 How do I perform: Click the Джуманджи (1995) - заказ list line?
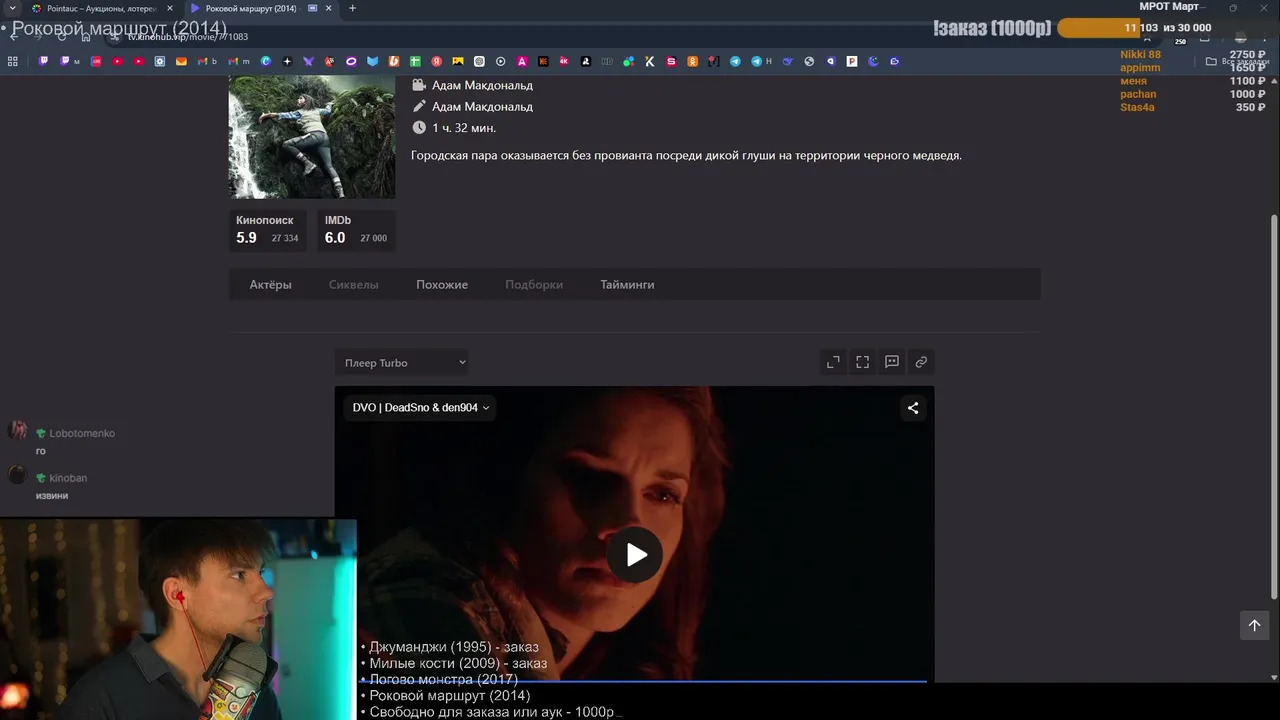click(x=454, y=647)
